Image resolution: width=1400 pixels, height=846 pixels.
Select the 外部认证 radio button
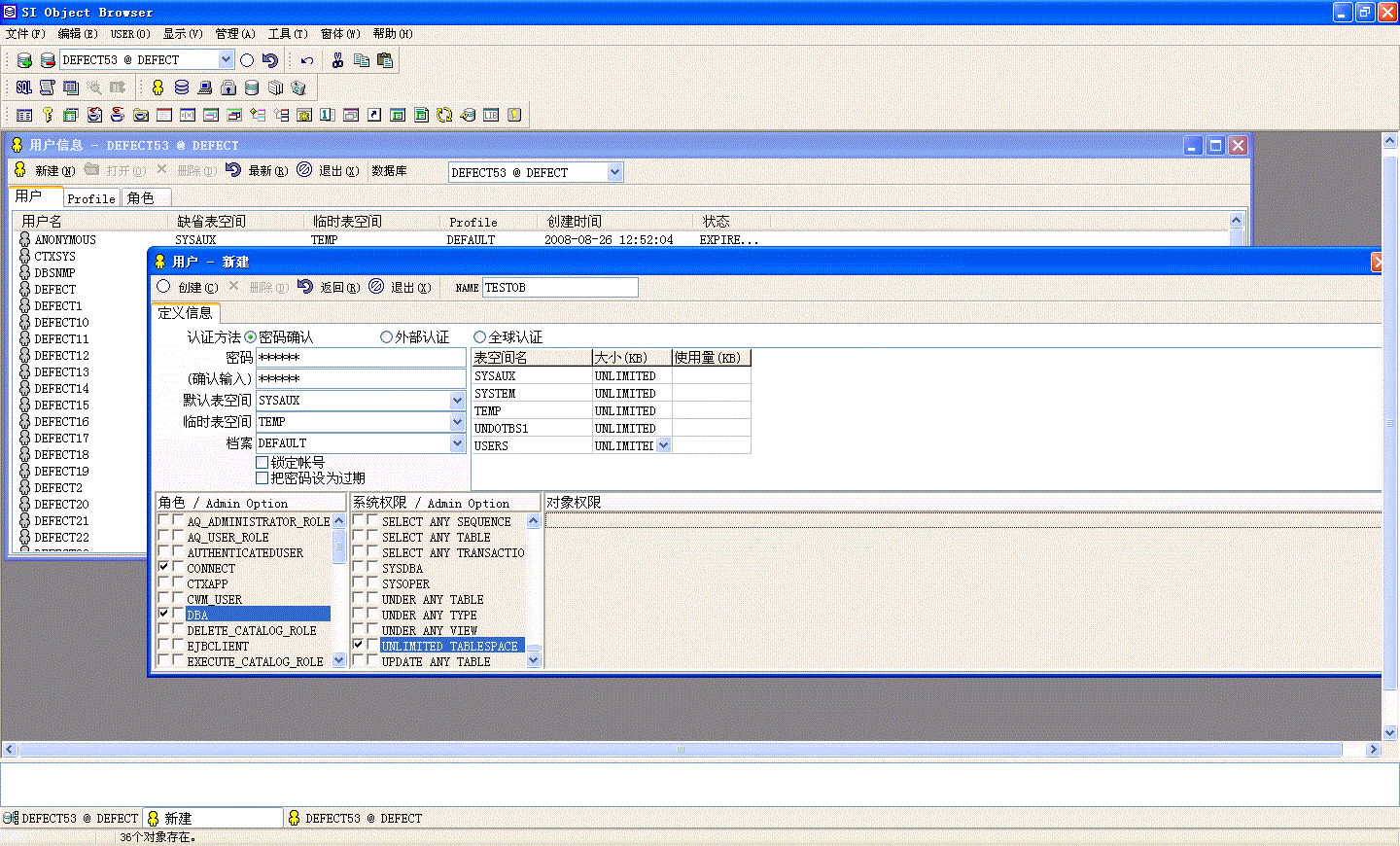[387, 337]
